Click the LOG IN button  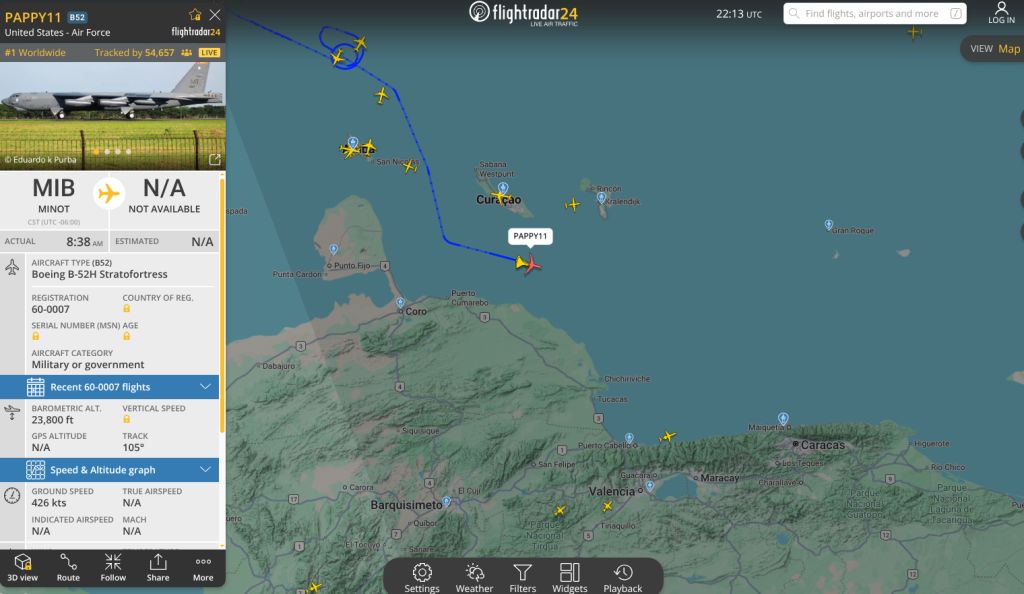tap(1001, 13)
